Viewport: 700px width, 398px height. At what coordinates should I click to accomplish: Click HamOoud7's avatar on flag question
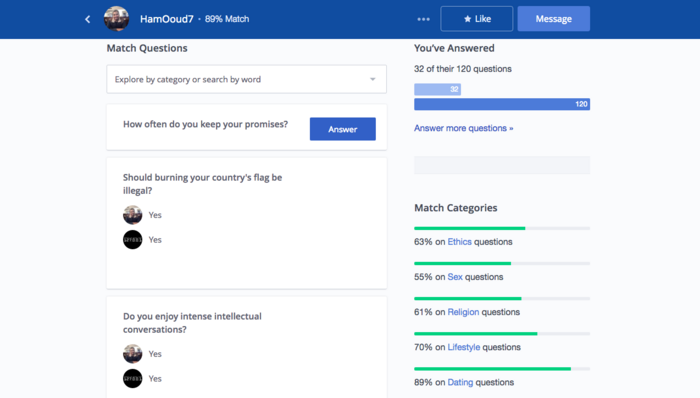click(133, 215)
